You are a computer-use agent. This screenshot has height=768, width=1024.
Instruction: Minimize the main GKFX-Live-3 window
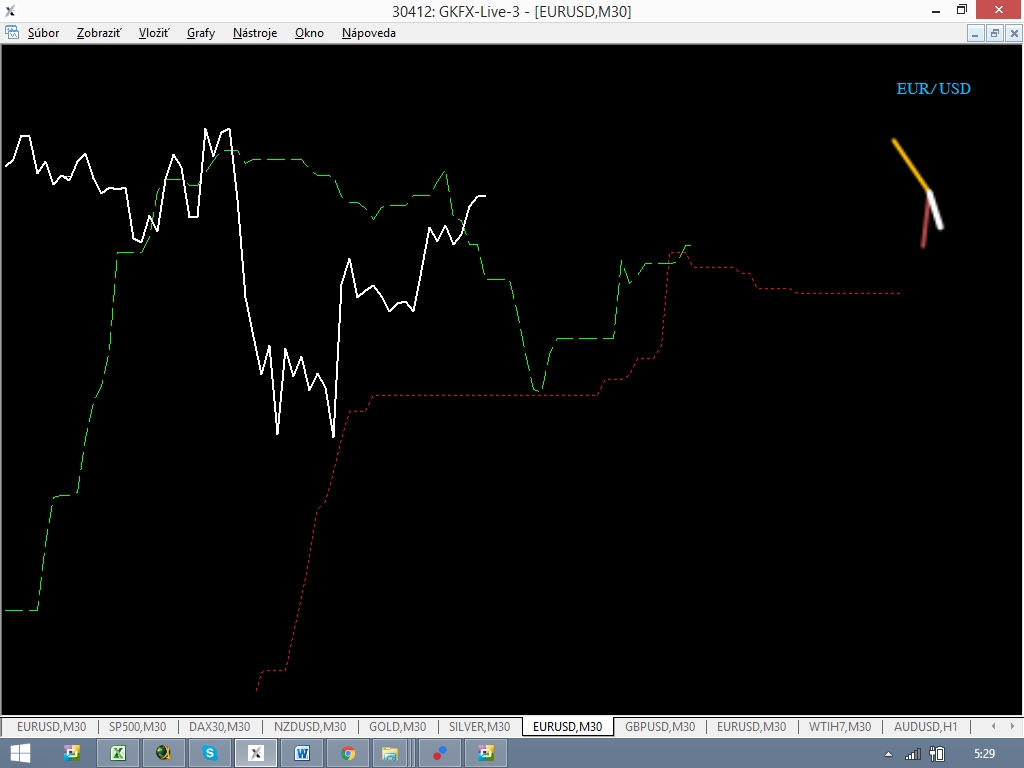pos(936,10)
